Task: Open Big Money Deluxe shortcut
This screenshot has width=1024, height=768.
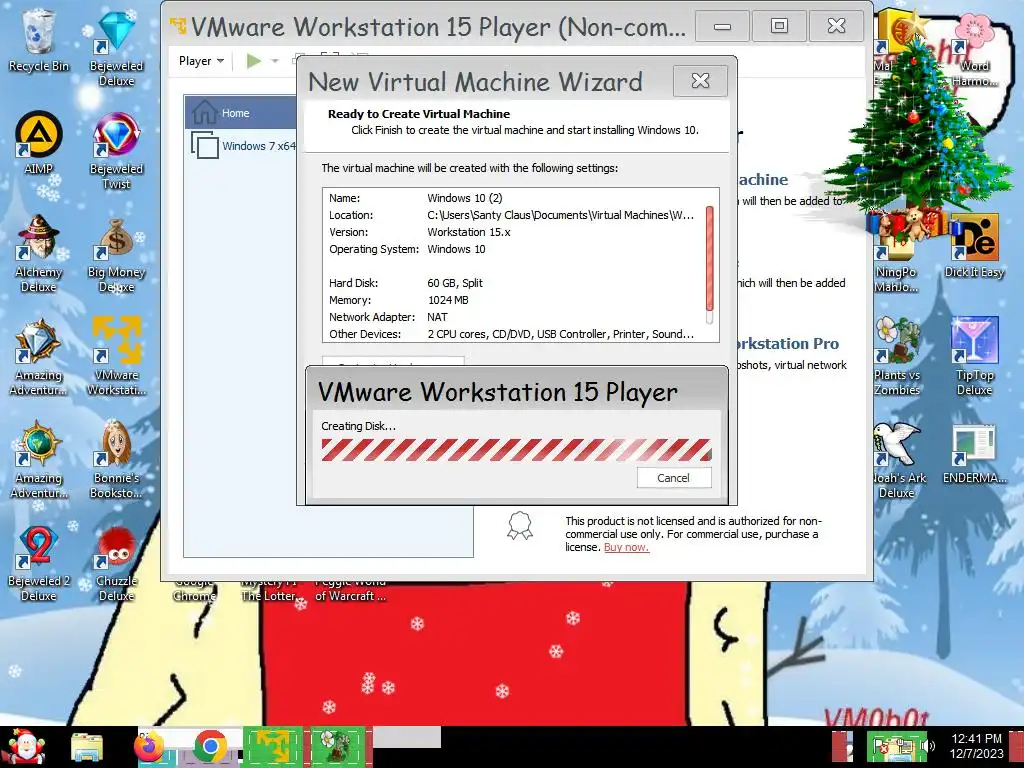Action: (116, 253)
